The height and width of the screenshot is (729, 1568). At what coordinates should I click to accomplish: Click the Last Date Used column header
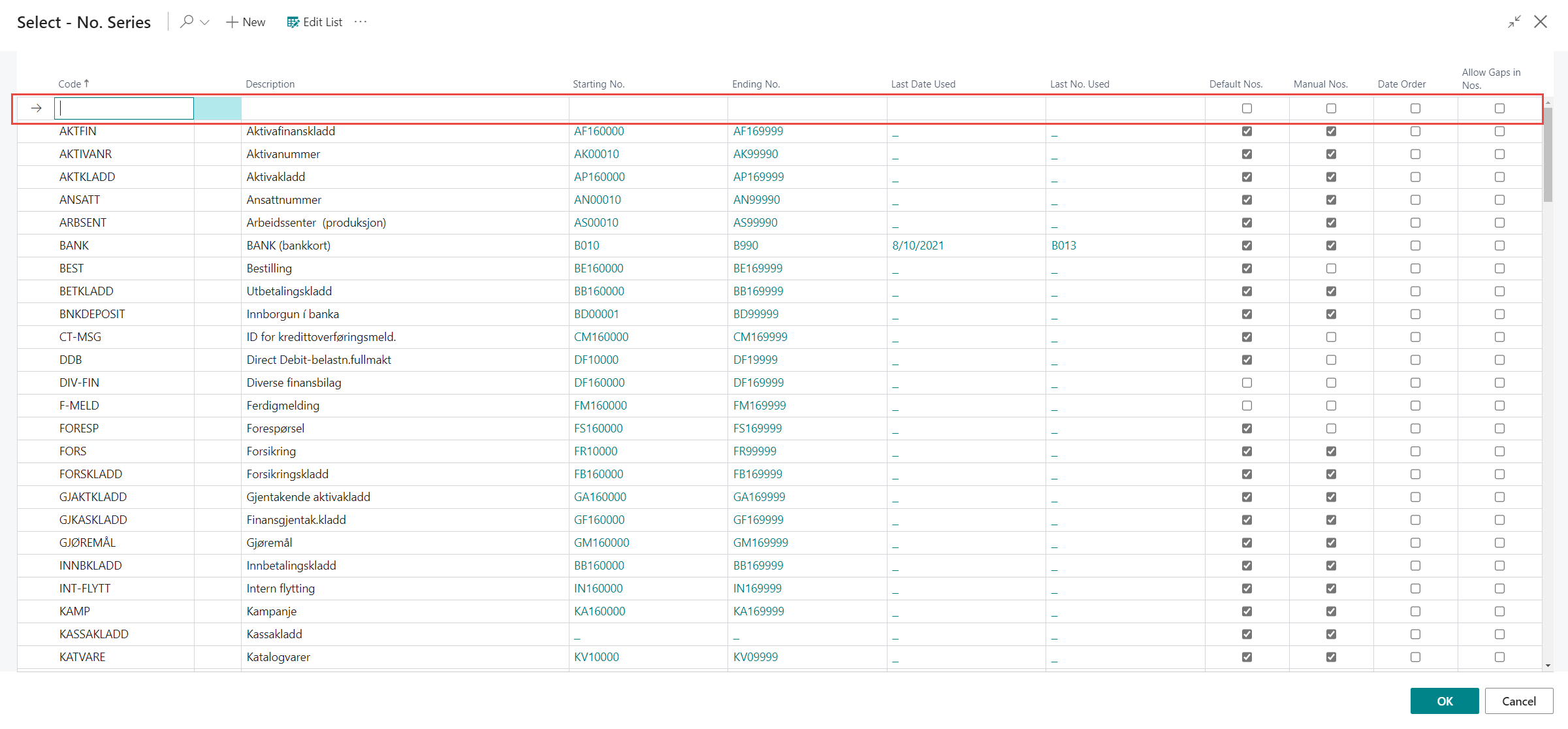(x=923, y=84)
